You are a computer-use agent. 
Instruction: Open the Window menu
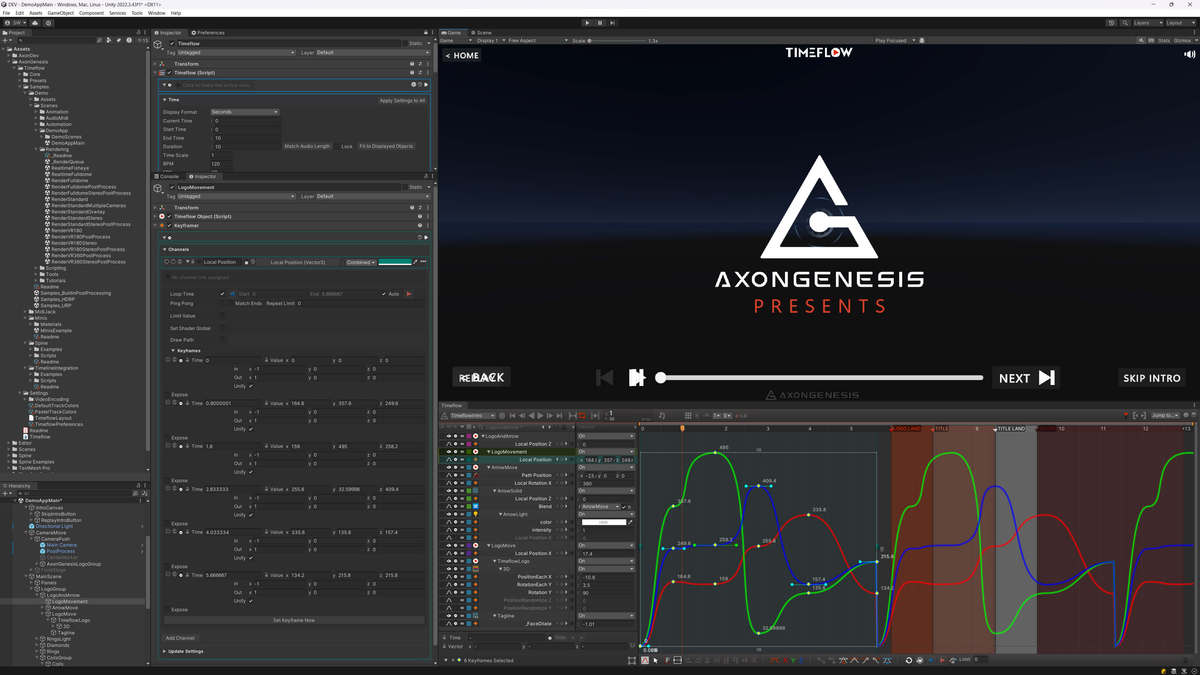(156, 13)
